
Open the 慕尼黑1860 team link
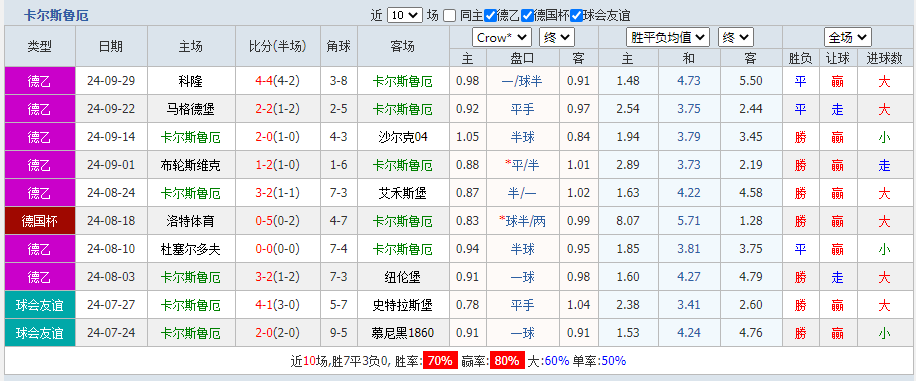tap(403, 333)
